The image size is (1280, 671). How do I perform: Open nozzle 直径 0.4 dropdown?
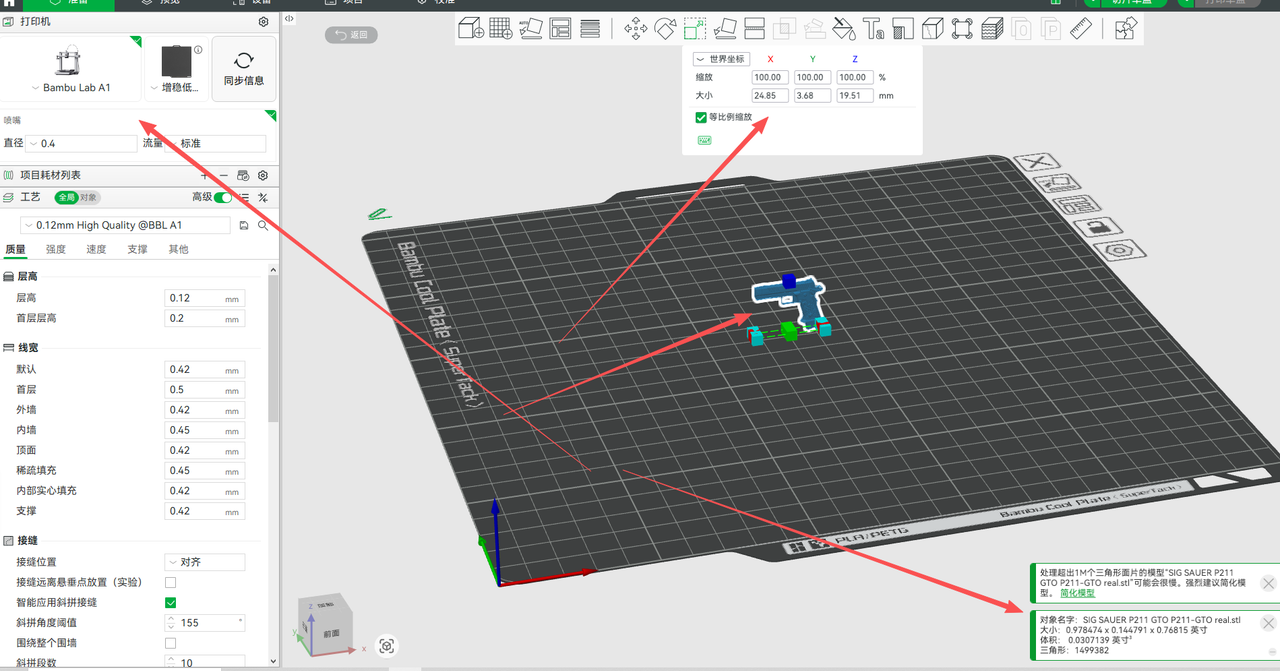coord(82,144)
